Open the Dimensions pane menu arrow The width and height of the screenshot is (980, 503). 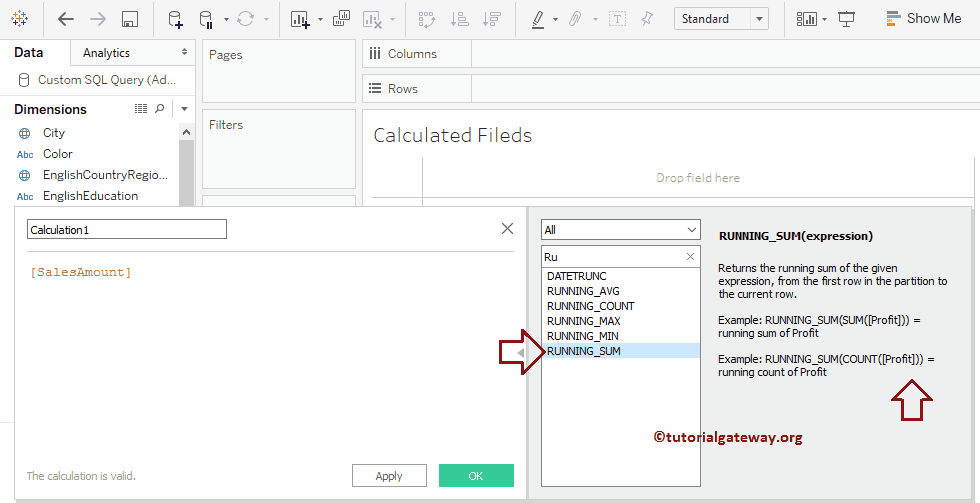click(x=184, y=109)
